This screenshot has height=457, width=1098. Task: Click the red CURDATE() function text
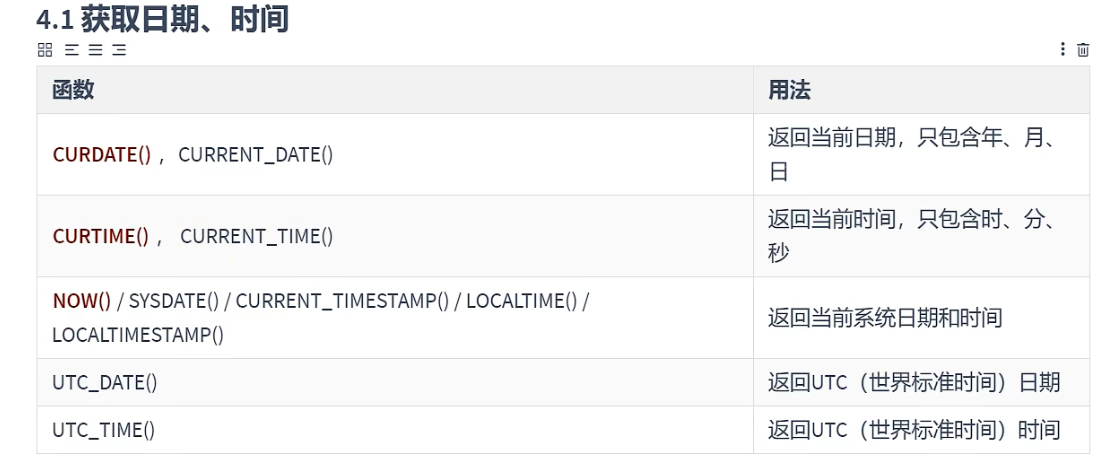point(101,155)
